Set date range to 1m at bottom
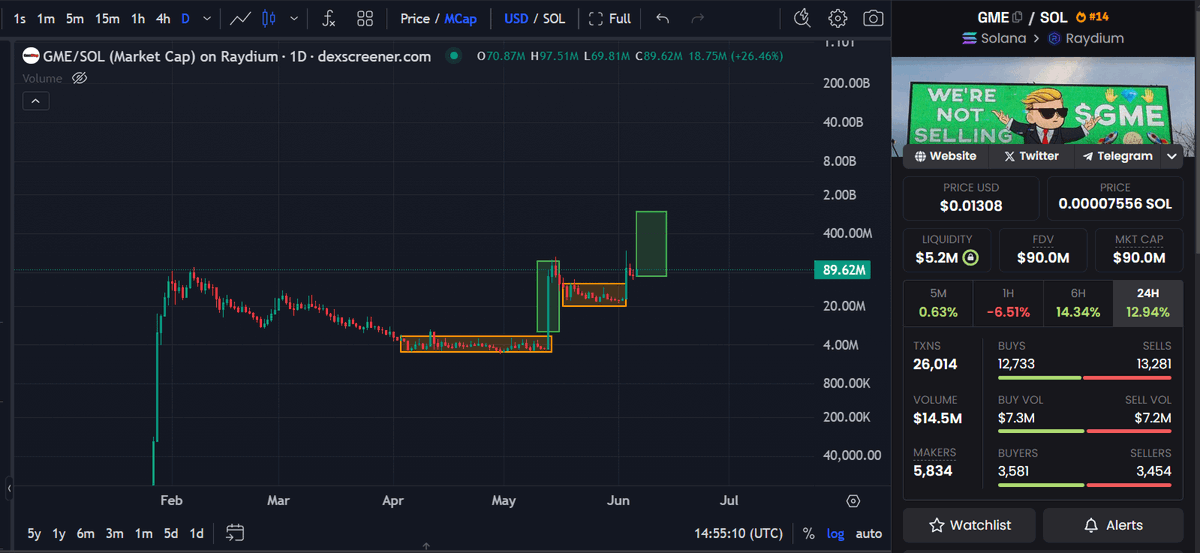This screenshot has width=1200, height=553. (143, 533)
